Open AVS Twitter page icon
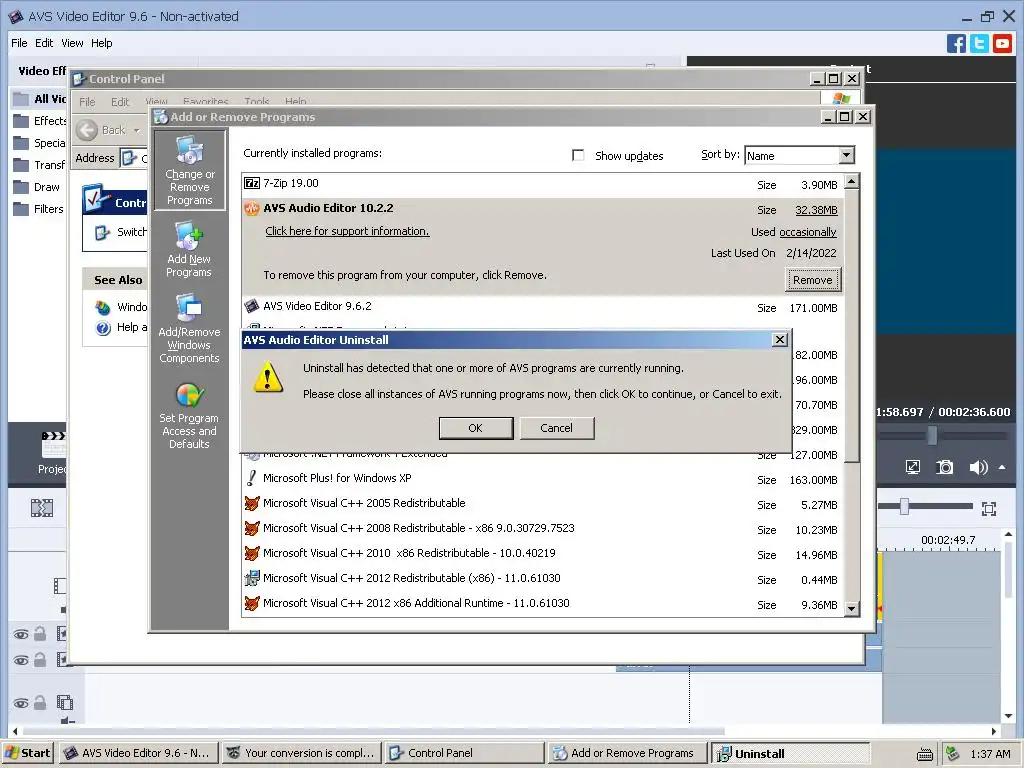This screenshot has width=1024, height=768. click(x=979, y=44)
